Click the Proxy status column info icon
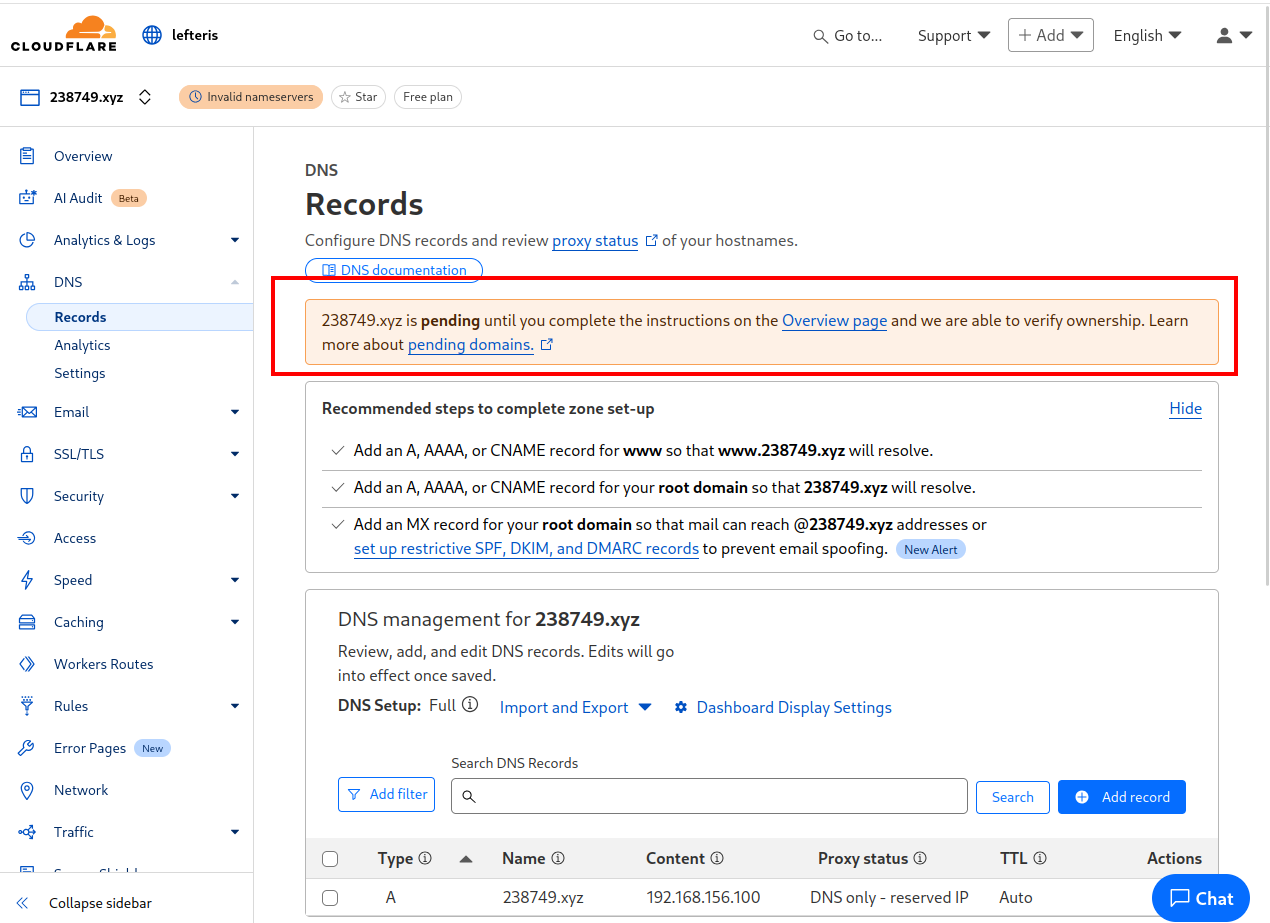 [920, 858]
